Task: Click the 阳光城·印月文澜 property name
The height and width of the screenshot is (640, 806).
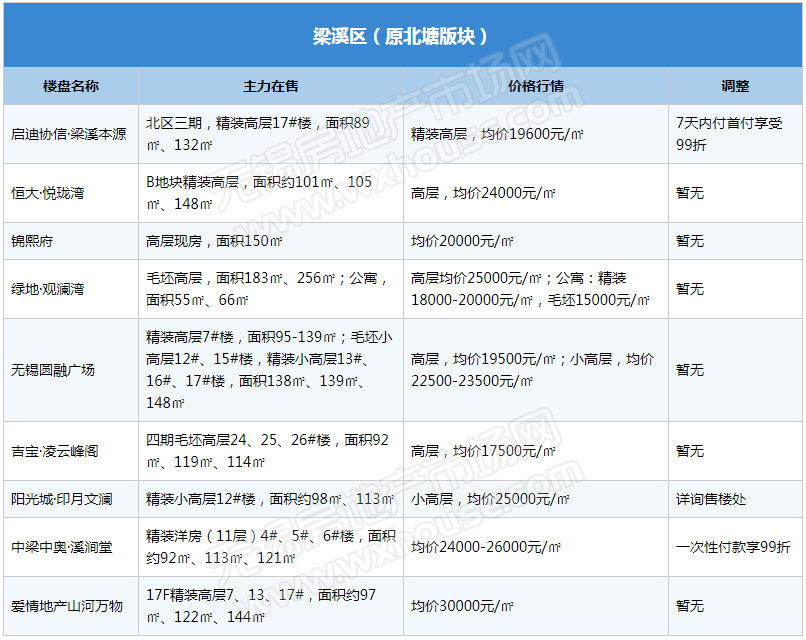Action: click(62, 499)
